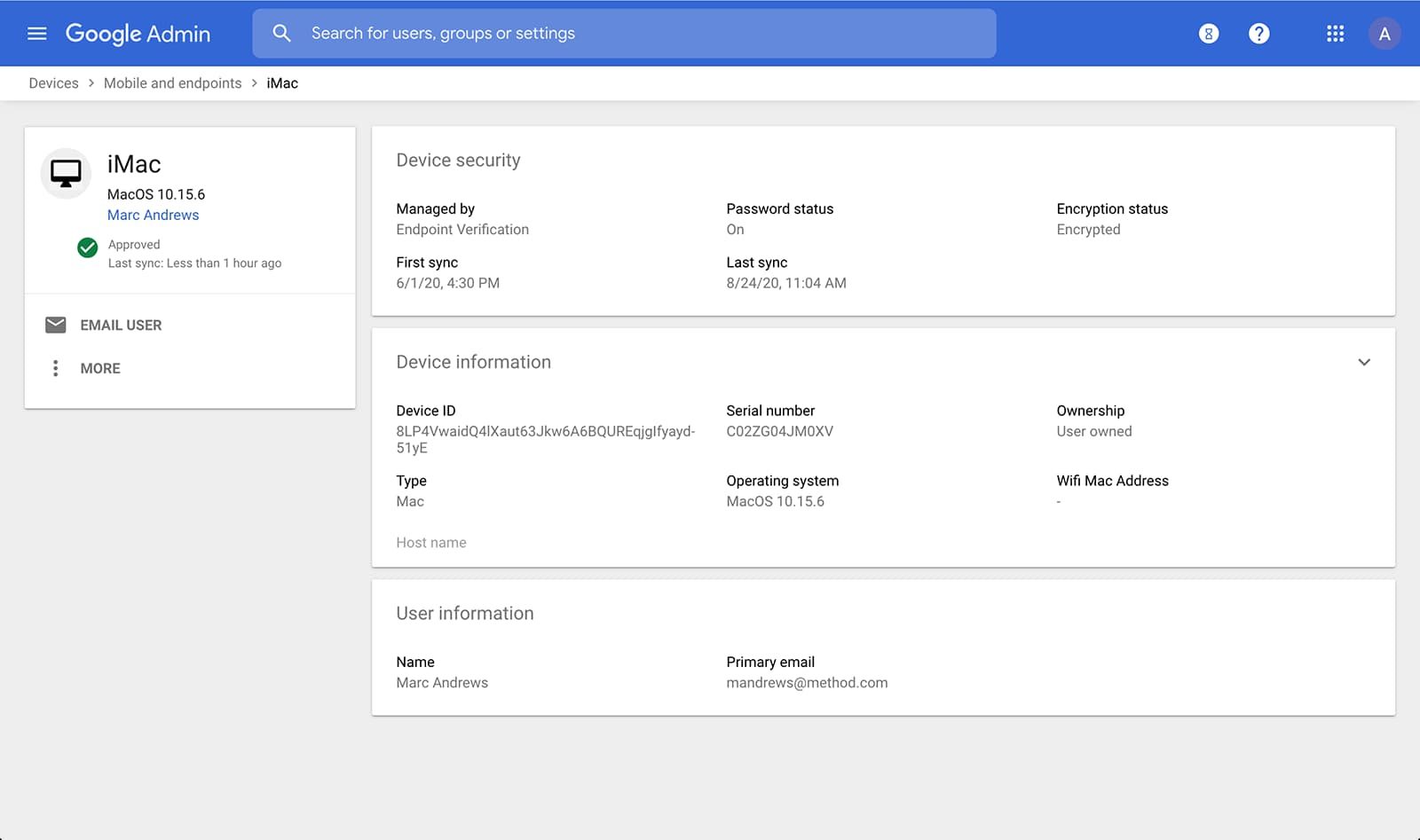Image resolution: width=1420 pixels, height=840 pixels.
Task: Click the Device ID value string
Action: tap(545, 439)
